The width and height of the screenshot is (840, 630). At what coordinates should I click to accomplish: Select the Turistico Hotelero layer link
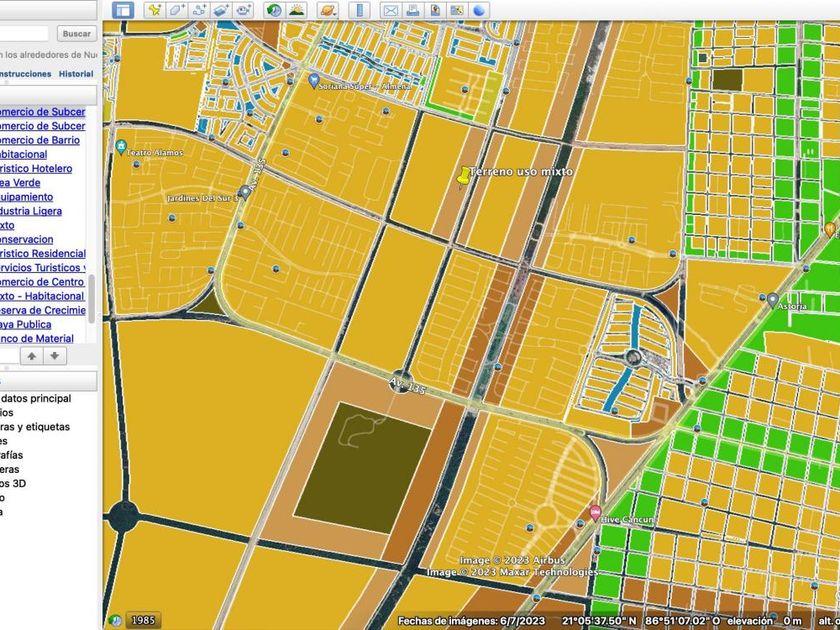(36, 169)
